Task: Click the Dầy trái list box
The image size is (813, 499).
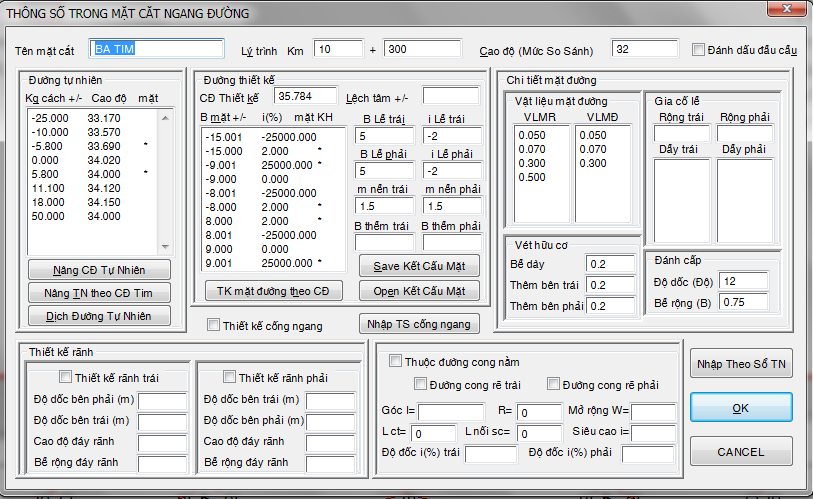Action: coord(682,201)
